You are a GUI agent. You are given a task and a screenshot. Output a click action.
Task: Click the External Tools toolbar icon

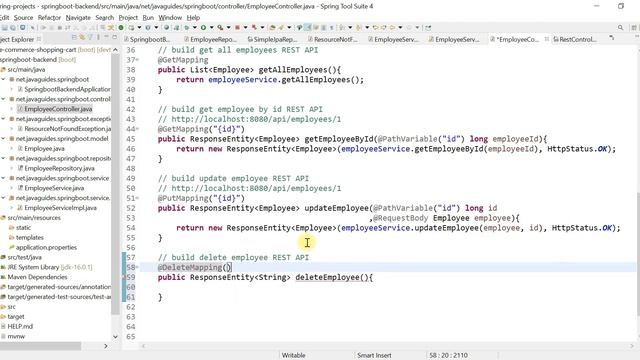tap(254, 28)
